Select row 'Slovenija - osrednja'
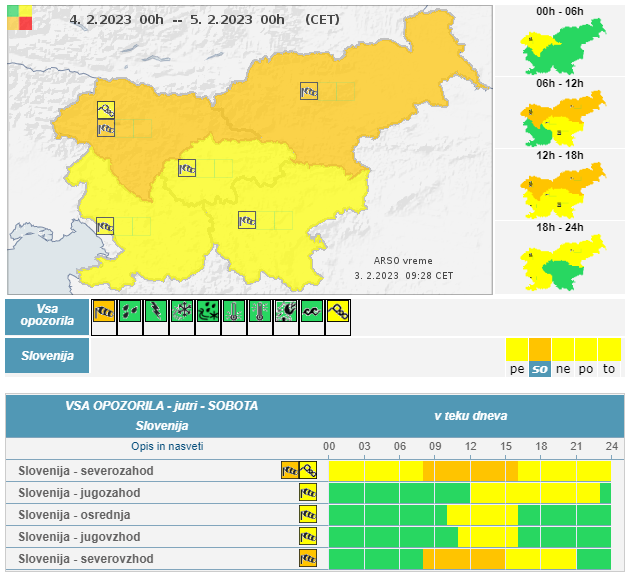This screenshot has height=583, width=629. point(314,515)
